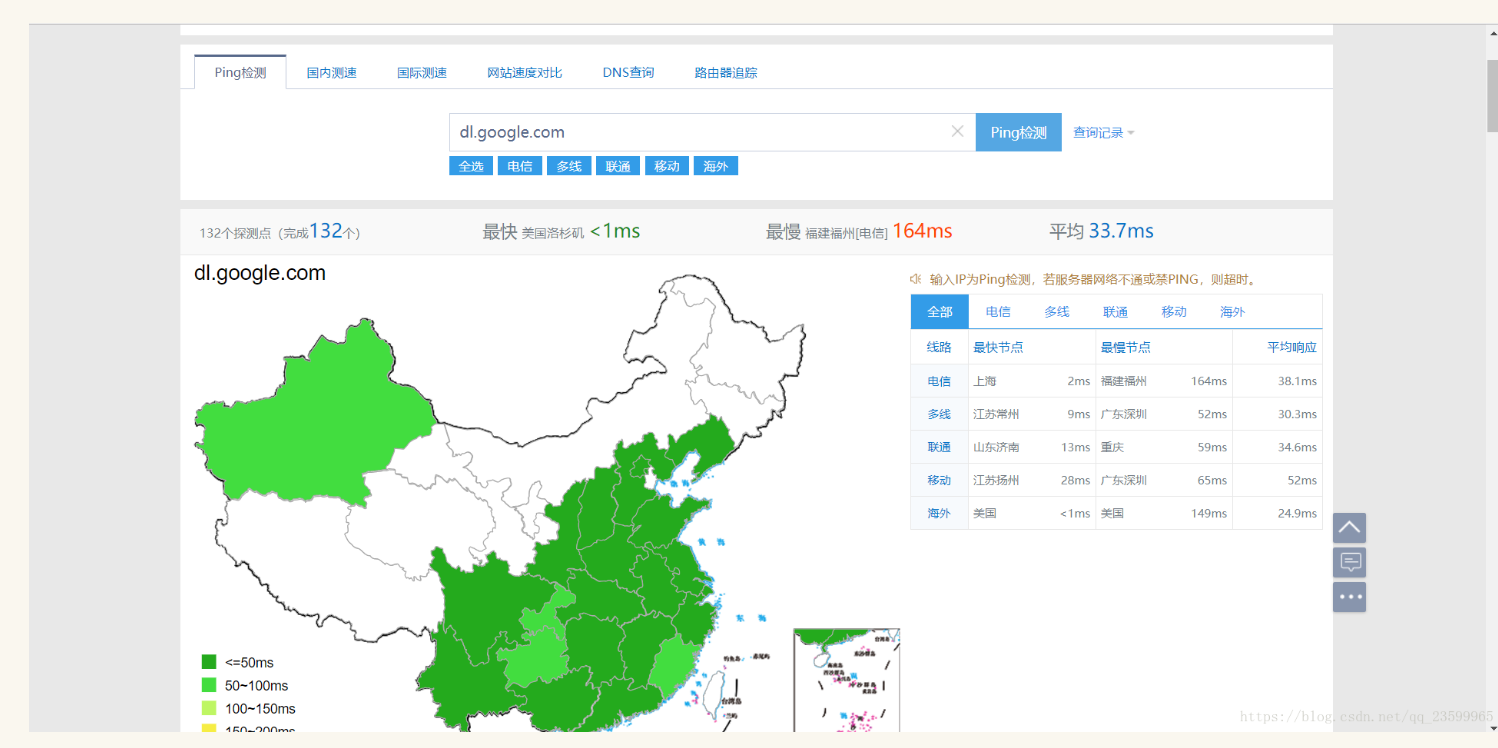Viewport: 1498px width, 748px height.
Task: Select the 联通 tab in results table
Action: point(1116,311)
